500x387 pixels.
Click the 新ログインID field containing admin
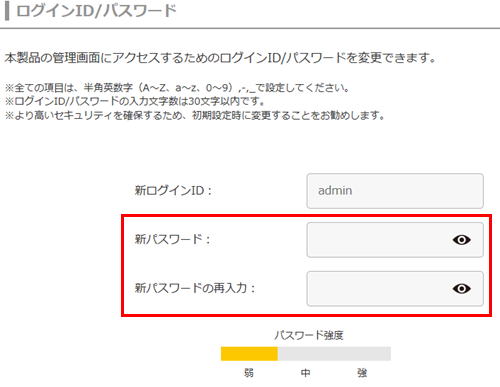(395, 191)
